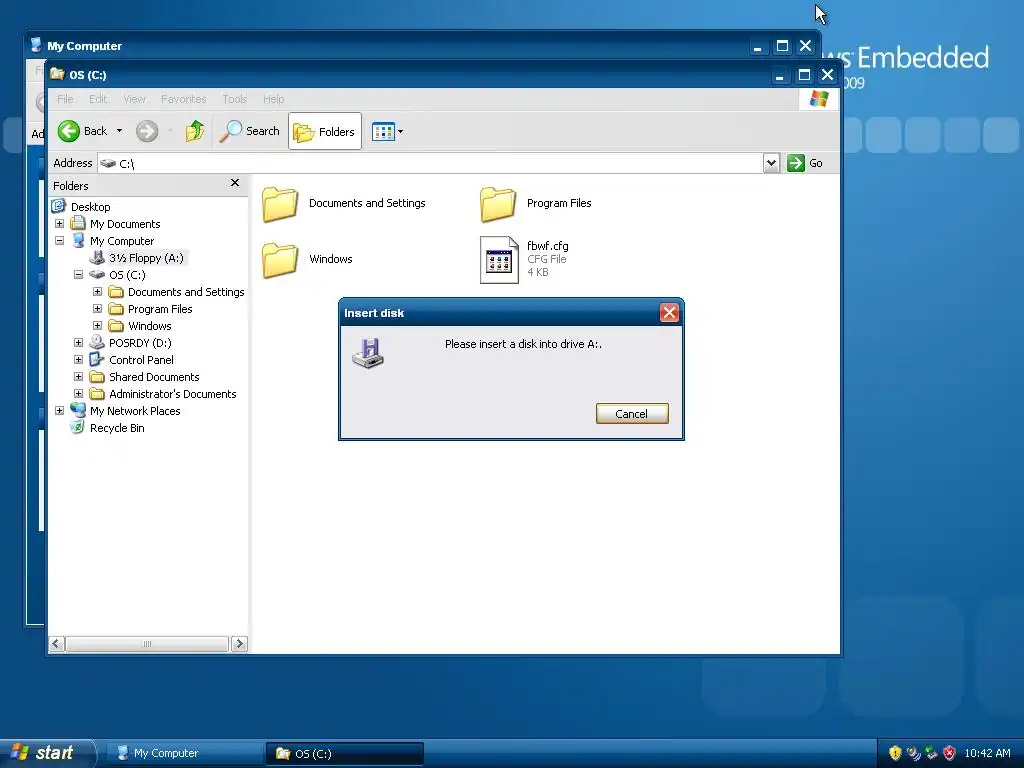Click the tree pane horizontal scrollbar thumb
Viewport: 1024px width, 768px height.
(x=147, y=644)
